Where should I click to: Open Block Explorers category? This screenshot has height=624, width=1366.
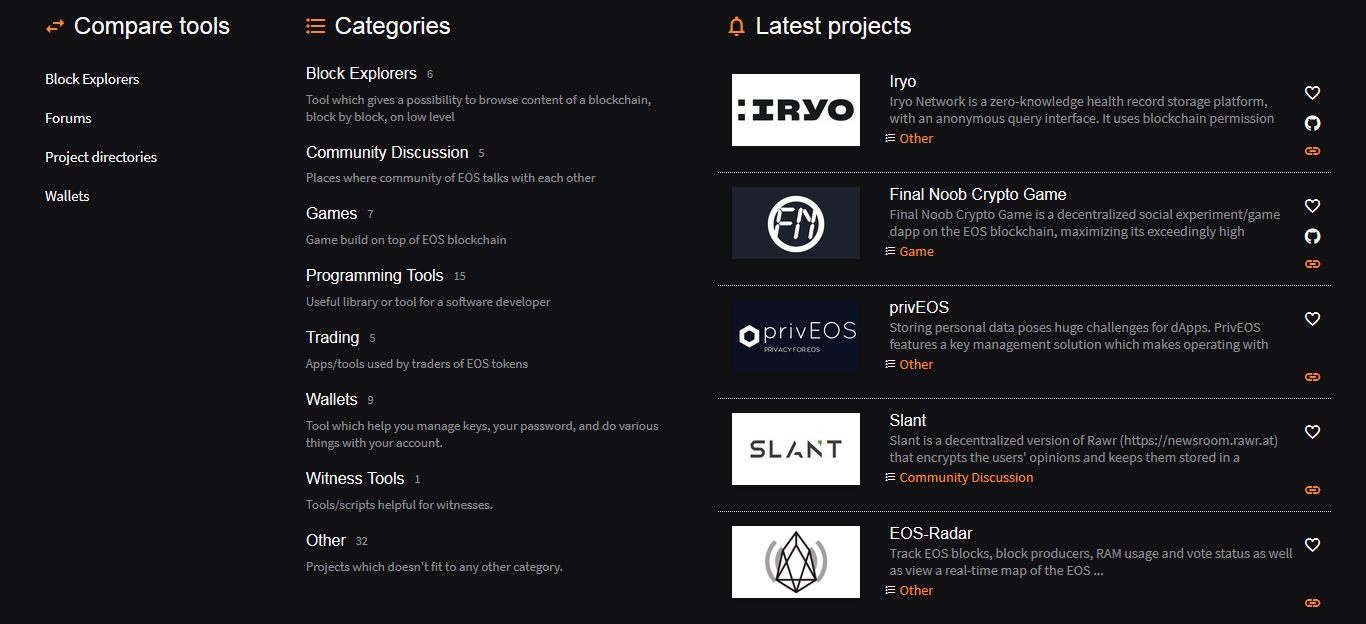[361, 74]
